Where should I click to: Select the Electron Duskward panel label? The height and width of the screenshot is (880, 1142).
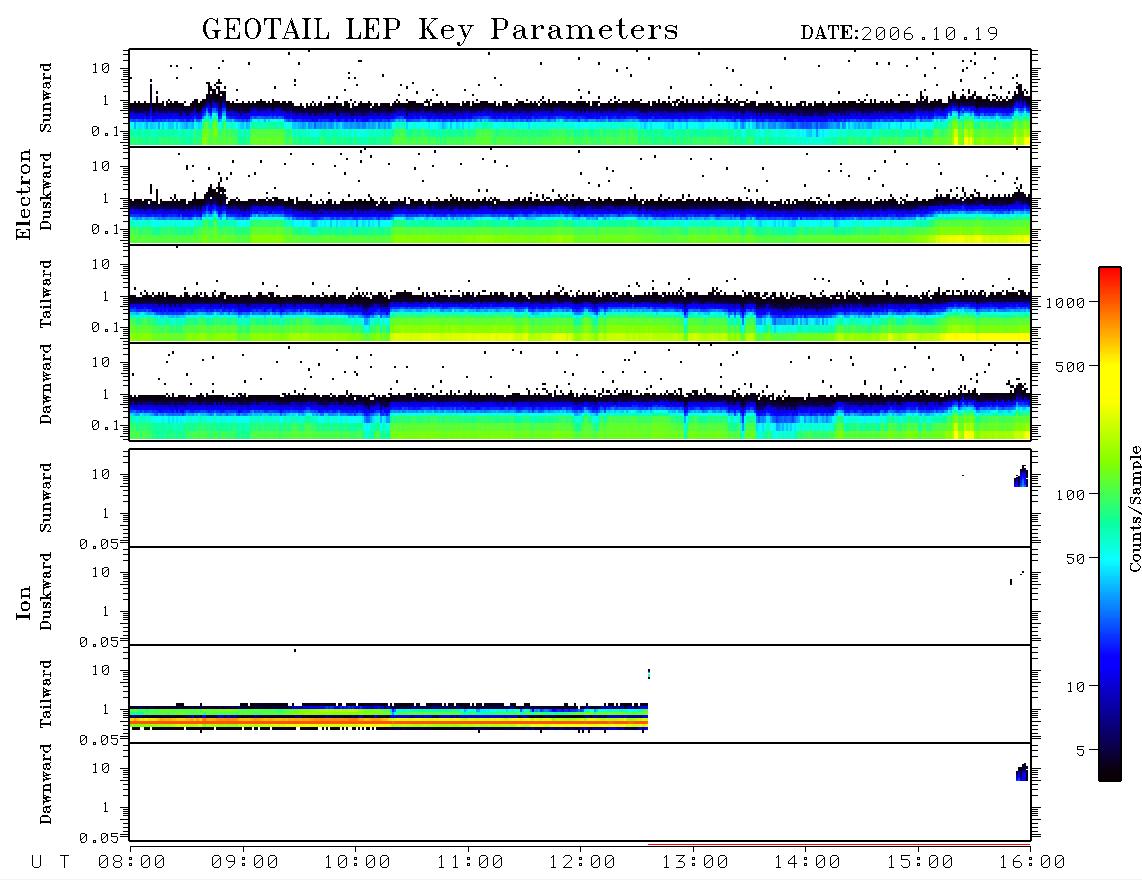pos(46,192)
